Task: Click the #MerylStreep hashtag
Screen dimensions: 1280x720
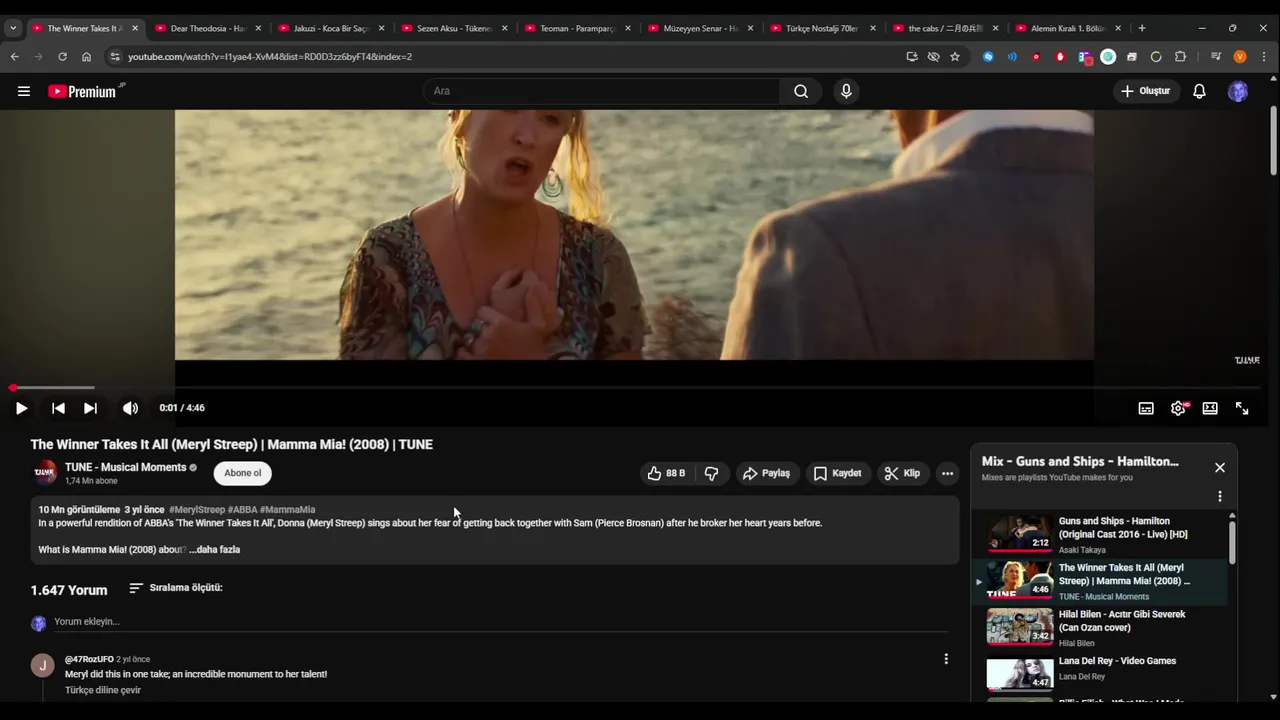Action: point(197,510)
